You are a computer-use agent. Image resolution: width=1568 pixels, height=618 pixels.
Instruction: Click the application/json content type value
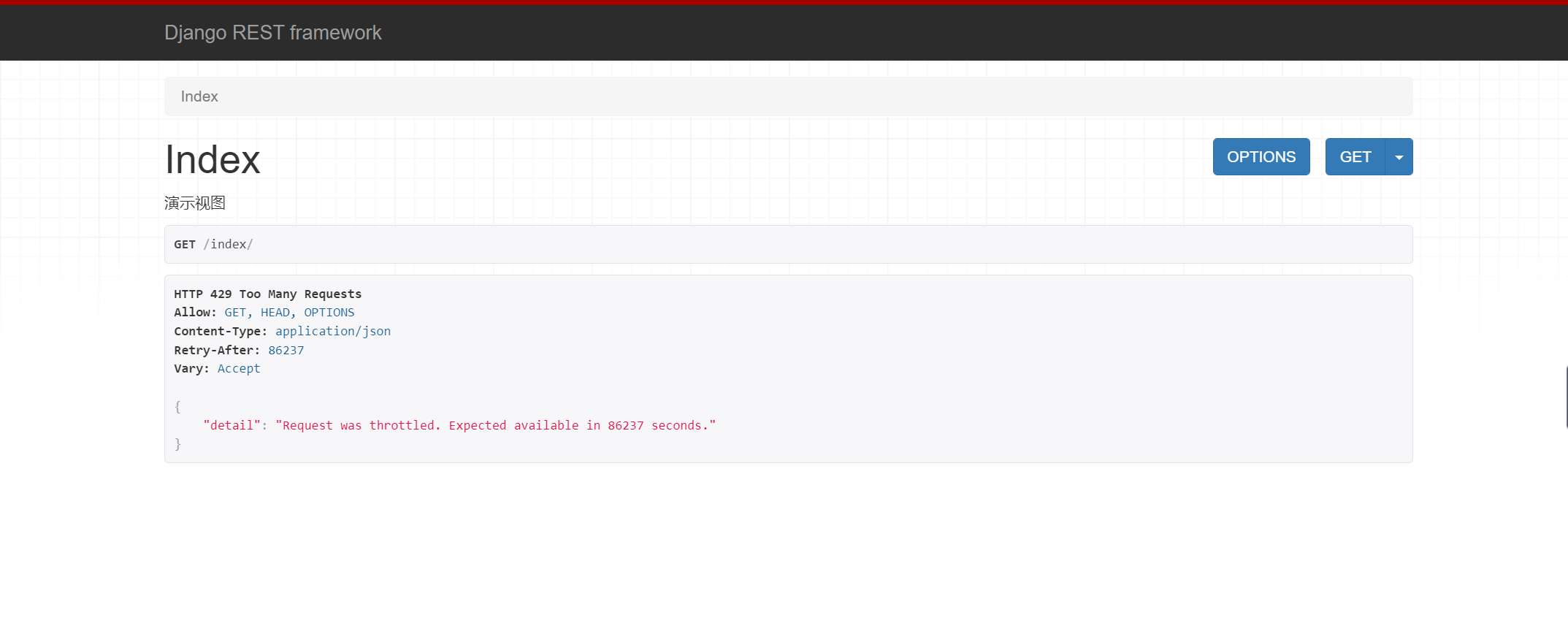(x=333, y=331)
